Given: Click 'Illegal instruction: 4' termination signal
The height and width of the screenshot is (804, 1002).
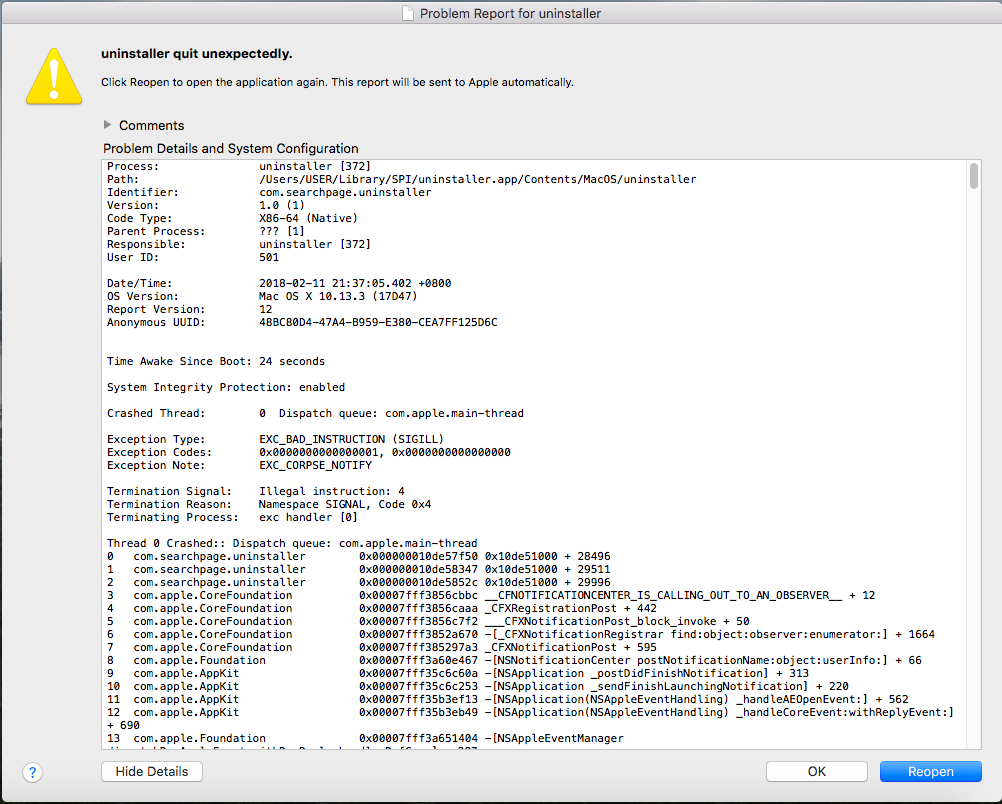Looking at the screenshot, I should (332, 491).
